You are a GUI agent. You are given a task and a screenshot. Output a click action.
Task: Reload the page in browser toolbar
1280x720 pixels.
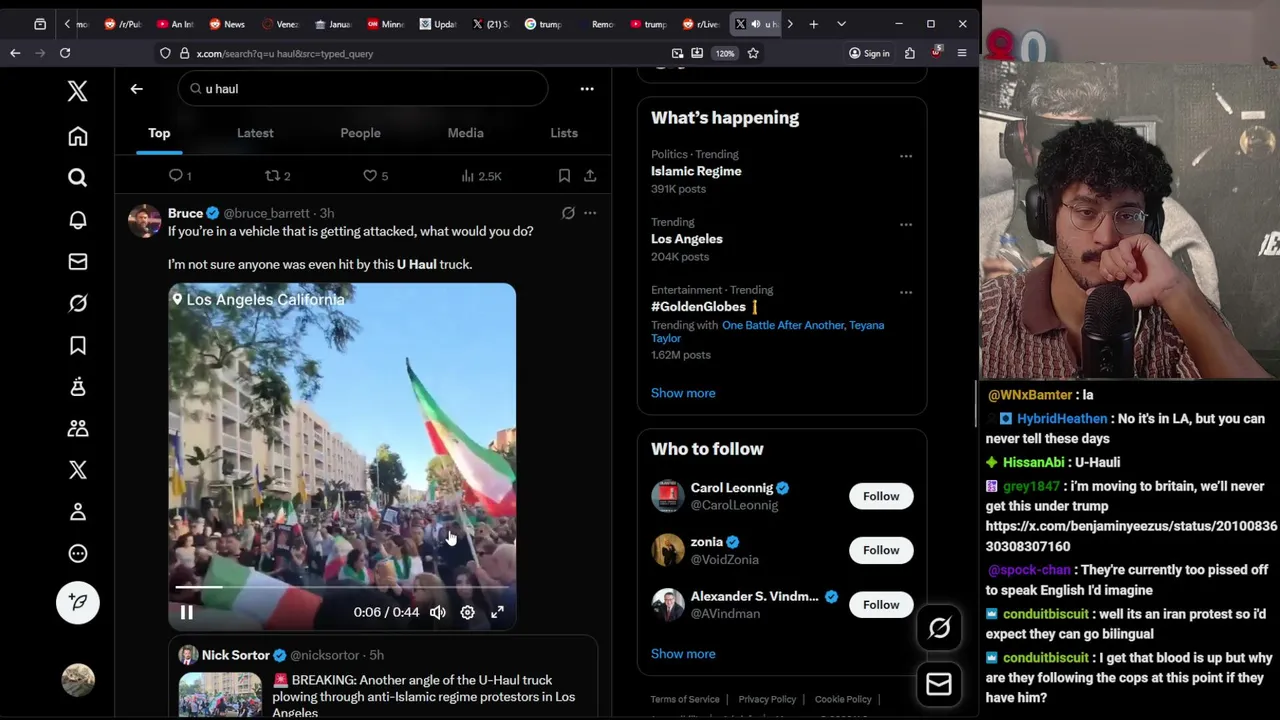click(x=65, y=53)
